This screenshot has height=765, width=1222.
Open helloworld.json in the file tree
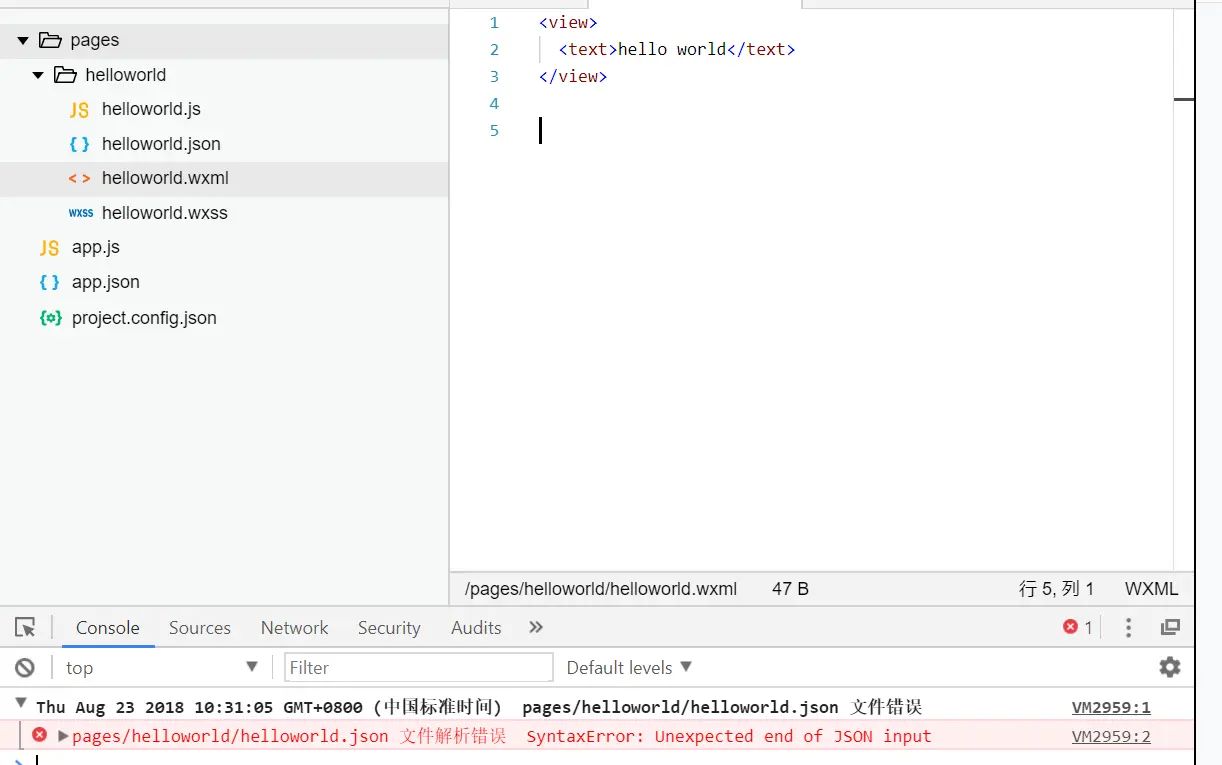point(161,144)
